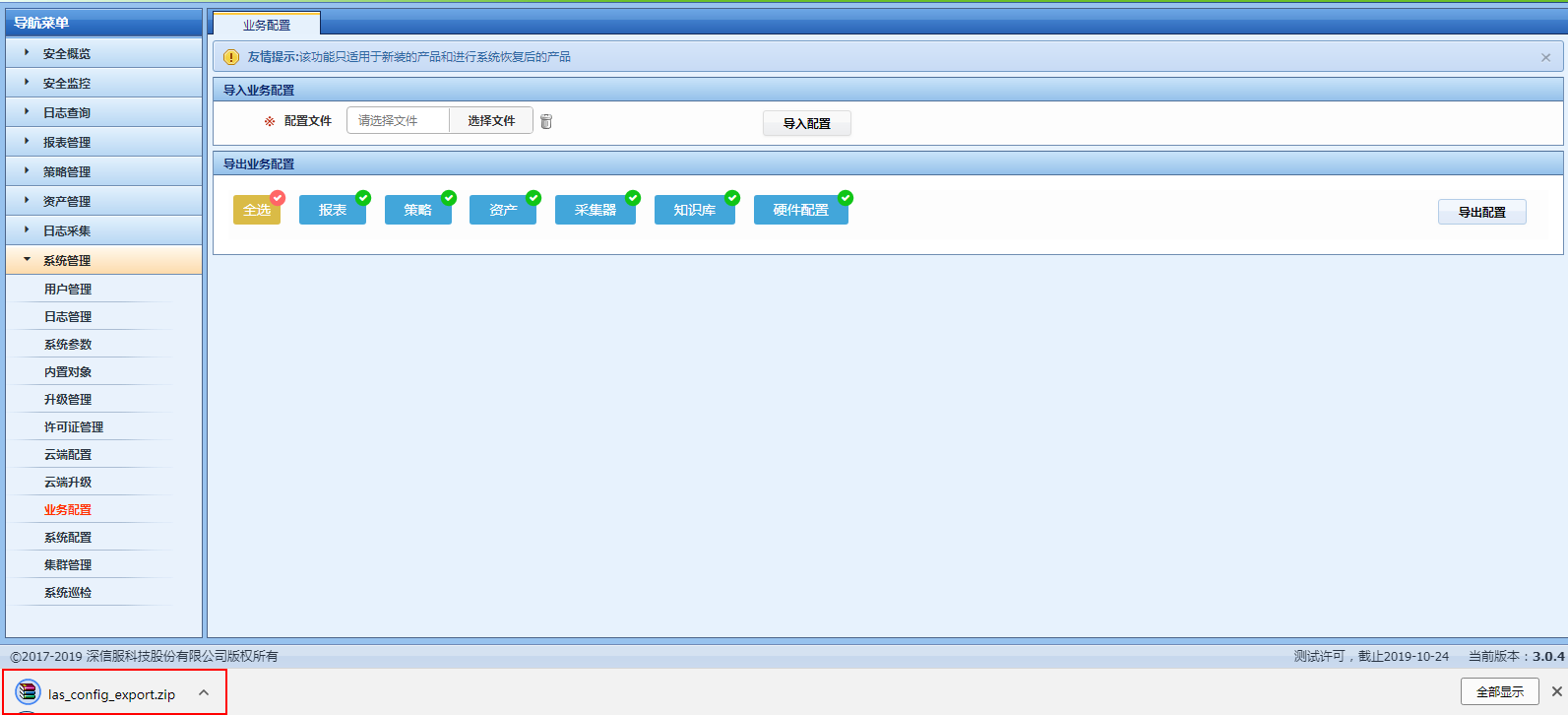The width and height of the screenshot is (1568, 715).
Task: Open 日志管理 in sidebar
Action: click(68, 316)
